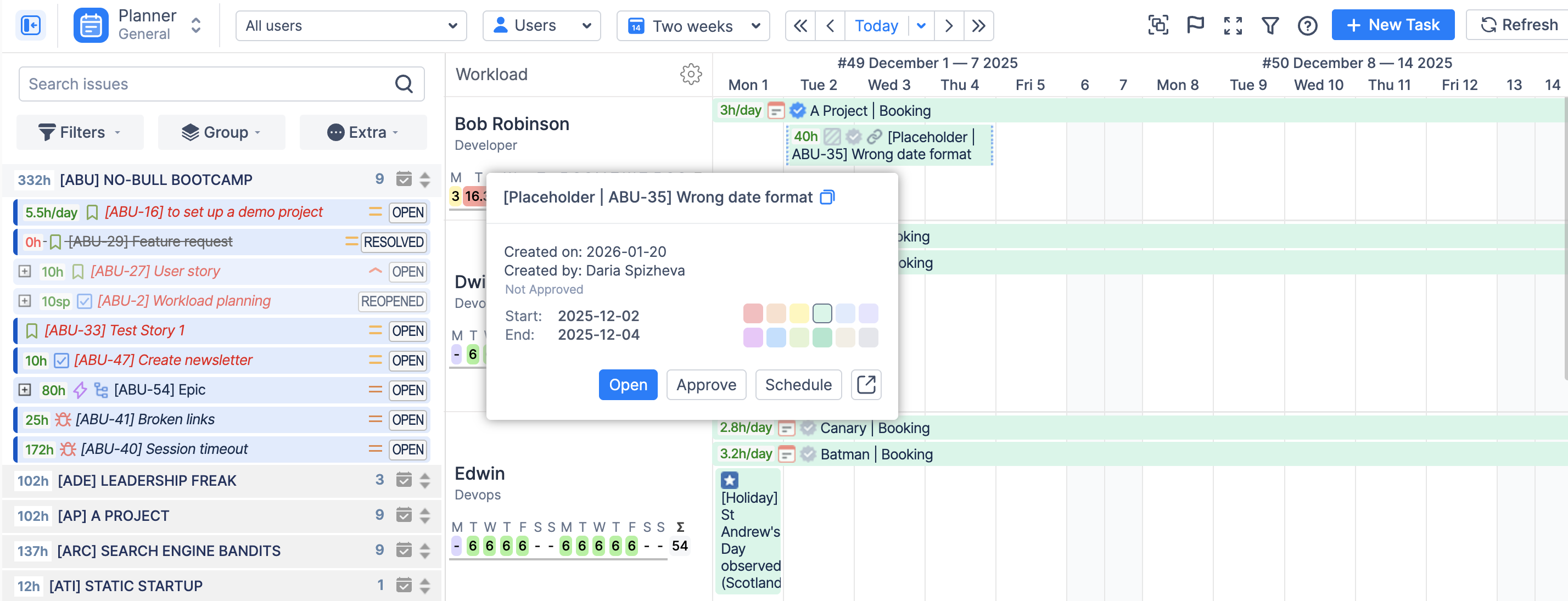
Task: Open help question mark icon
Action: coord(1307,26)
